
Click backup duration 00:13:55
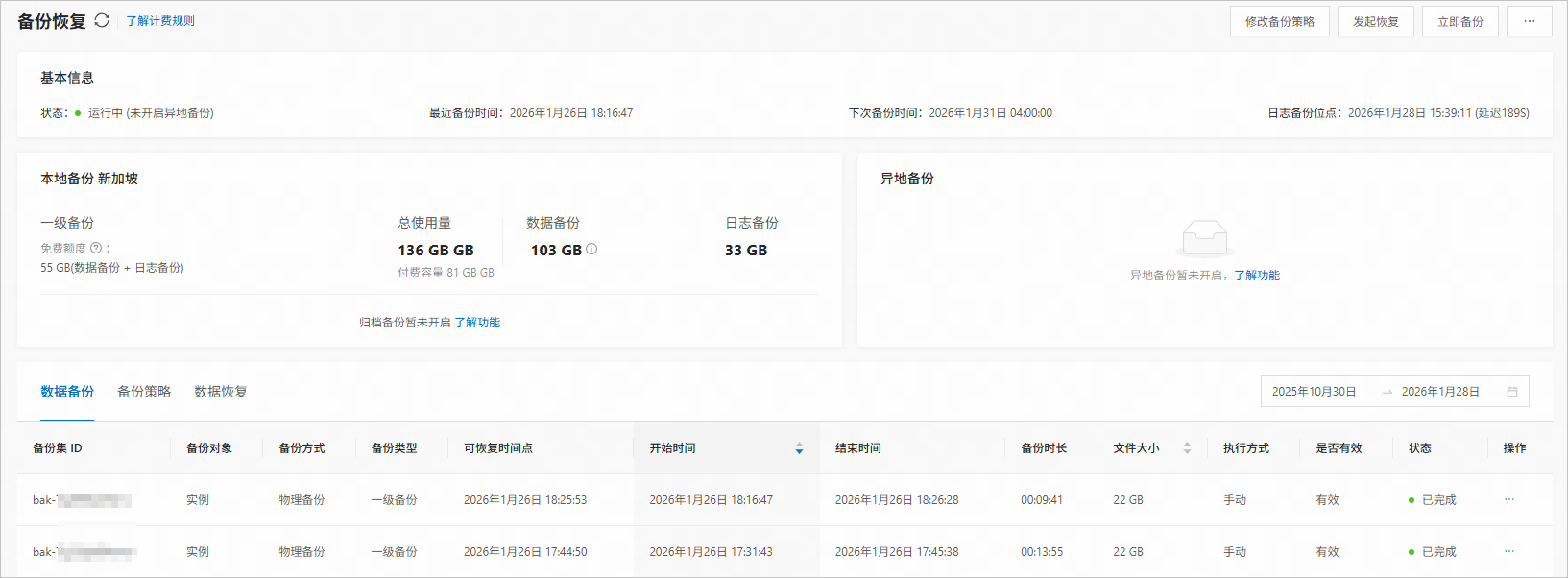click(1042, 552)
